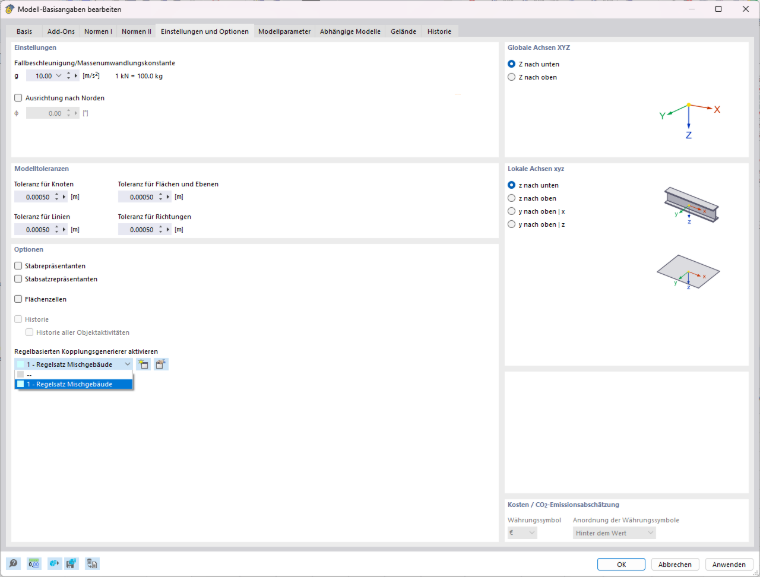
Task: Open the Normen I tab
Action: pos(98,32)
